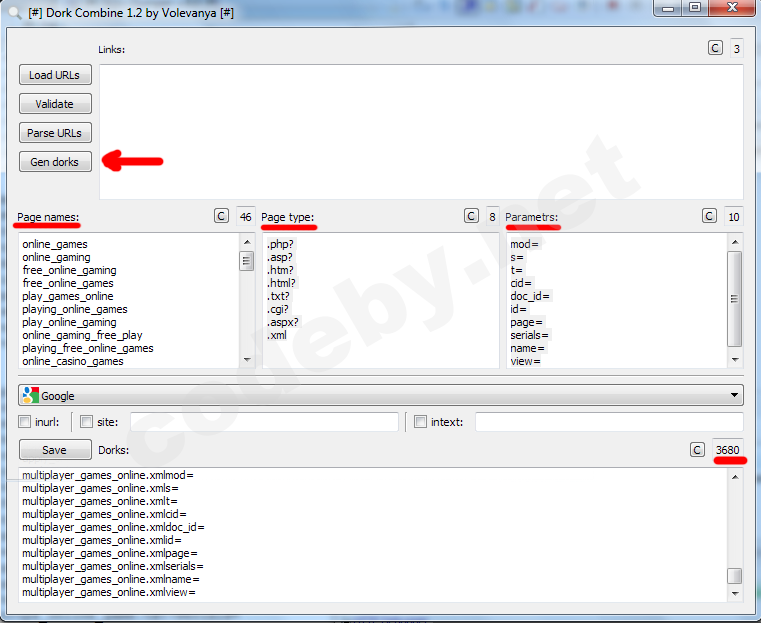Select '.aspx?' in Page type list
This screenshot has width=761, height=623.
pyautogui.click(x=282, y=322)
